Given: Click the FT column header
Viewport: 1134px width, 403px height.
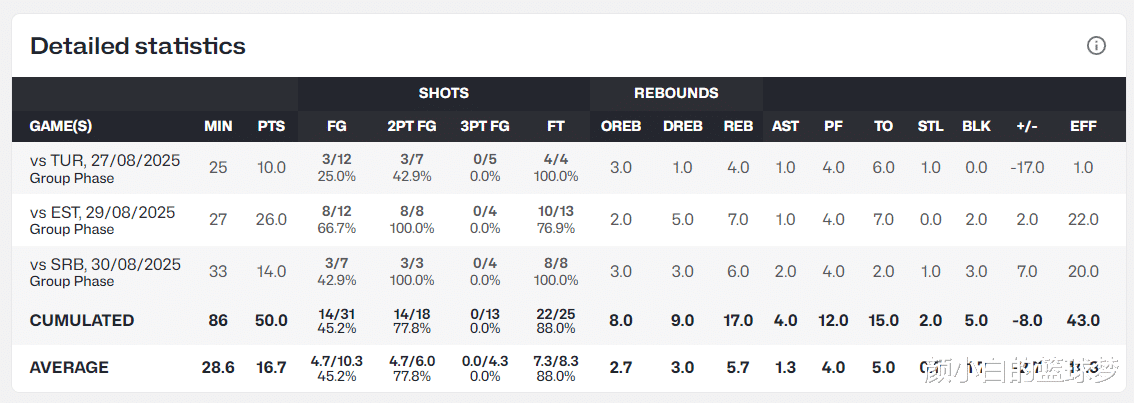Looking at the screenshot, I should click(x=556, y=126).
